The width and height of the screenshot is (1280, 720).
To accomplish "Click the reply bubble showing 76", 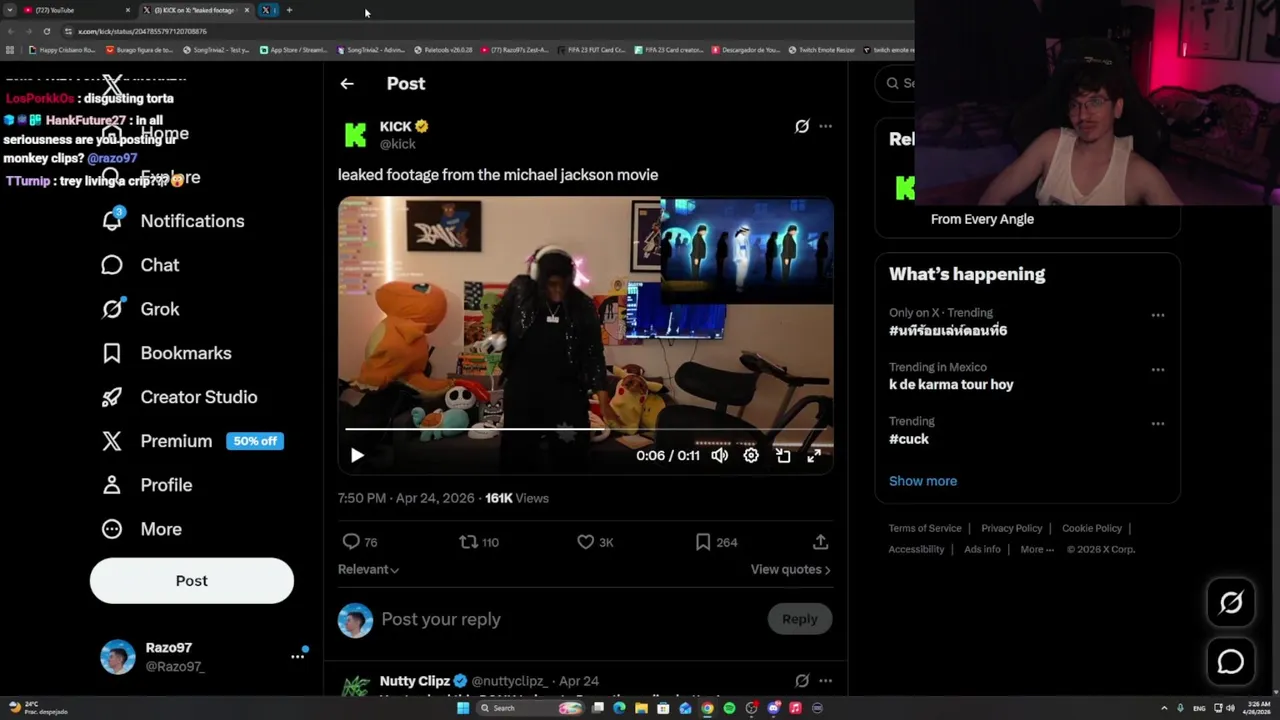I will point(351,542).
